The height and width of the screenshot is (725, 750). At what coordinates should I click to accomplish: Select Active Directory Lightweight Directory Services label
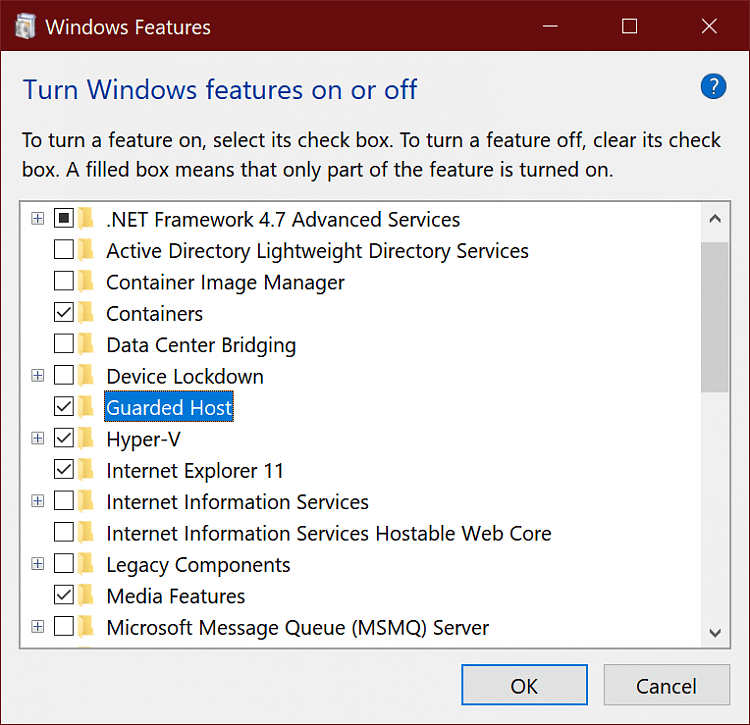(x=318, y=251)
